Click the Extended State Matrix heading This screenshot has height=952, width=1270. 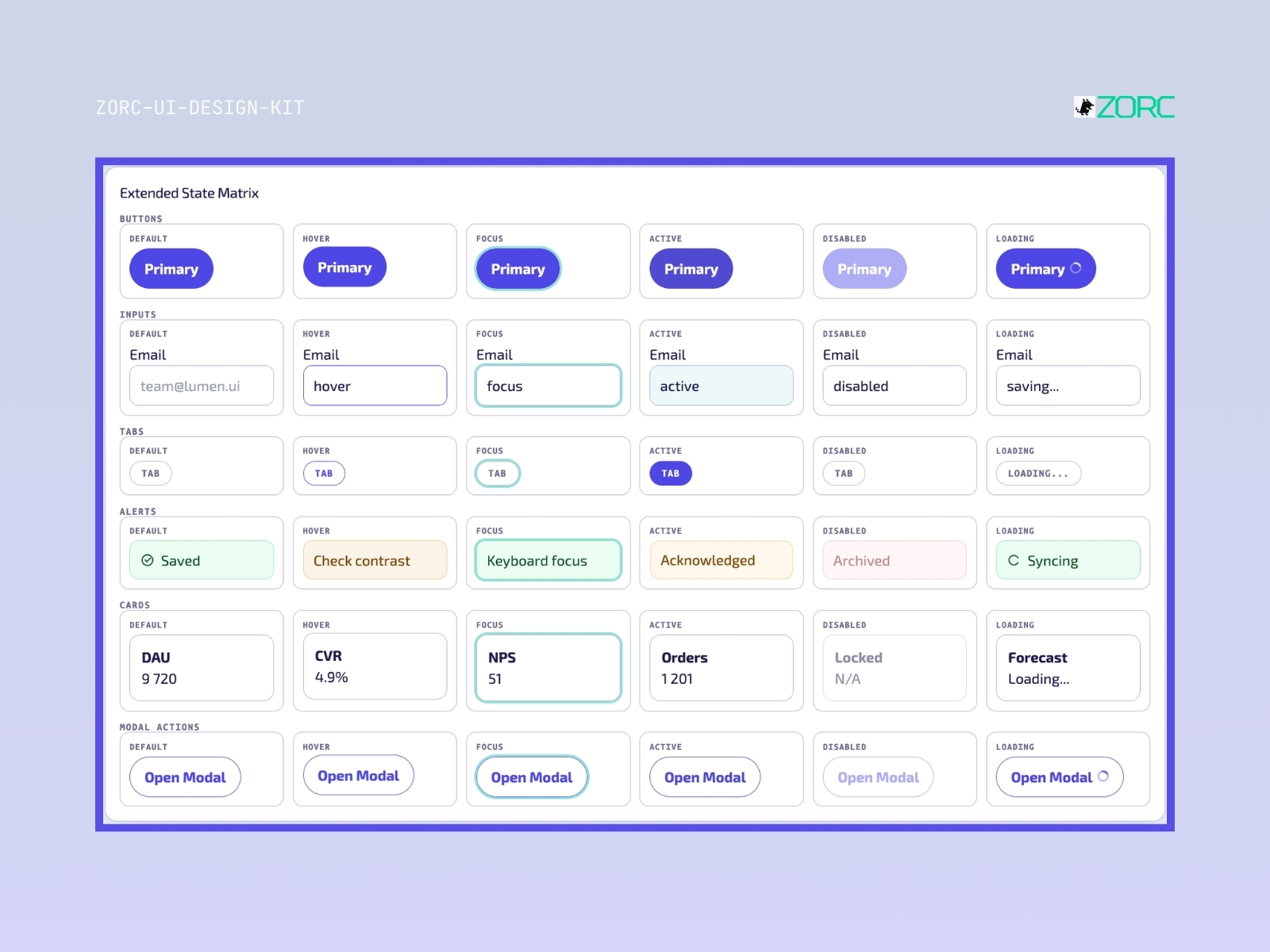(x=190, y=193)
